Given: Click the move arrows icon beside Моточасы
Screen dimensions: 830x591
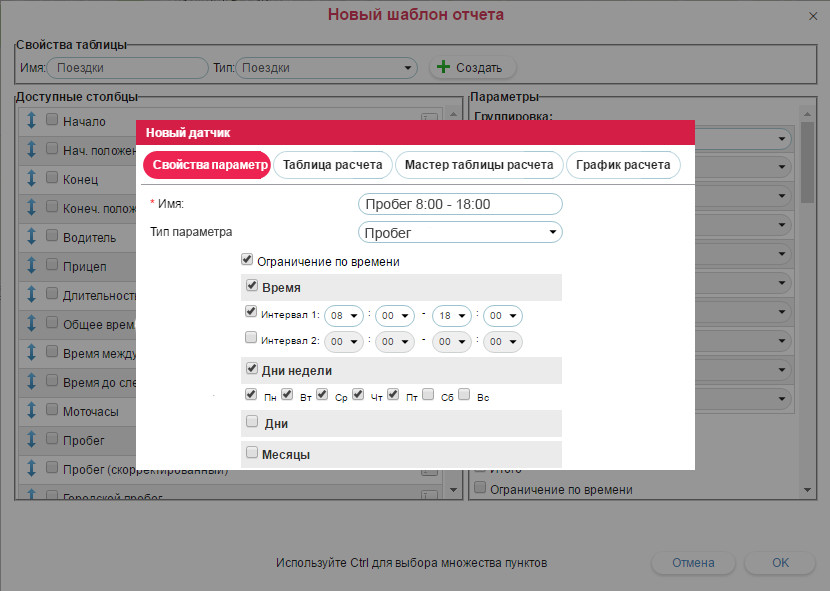Looking at the screenshot, I should [x=32, y=411].
